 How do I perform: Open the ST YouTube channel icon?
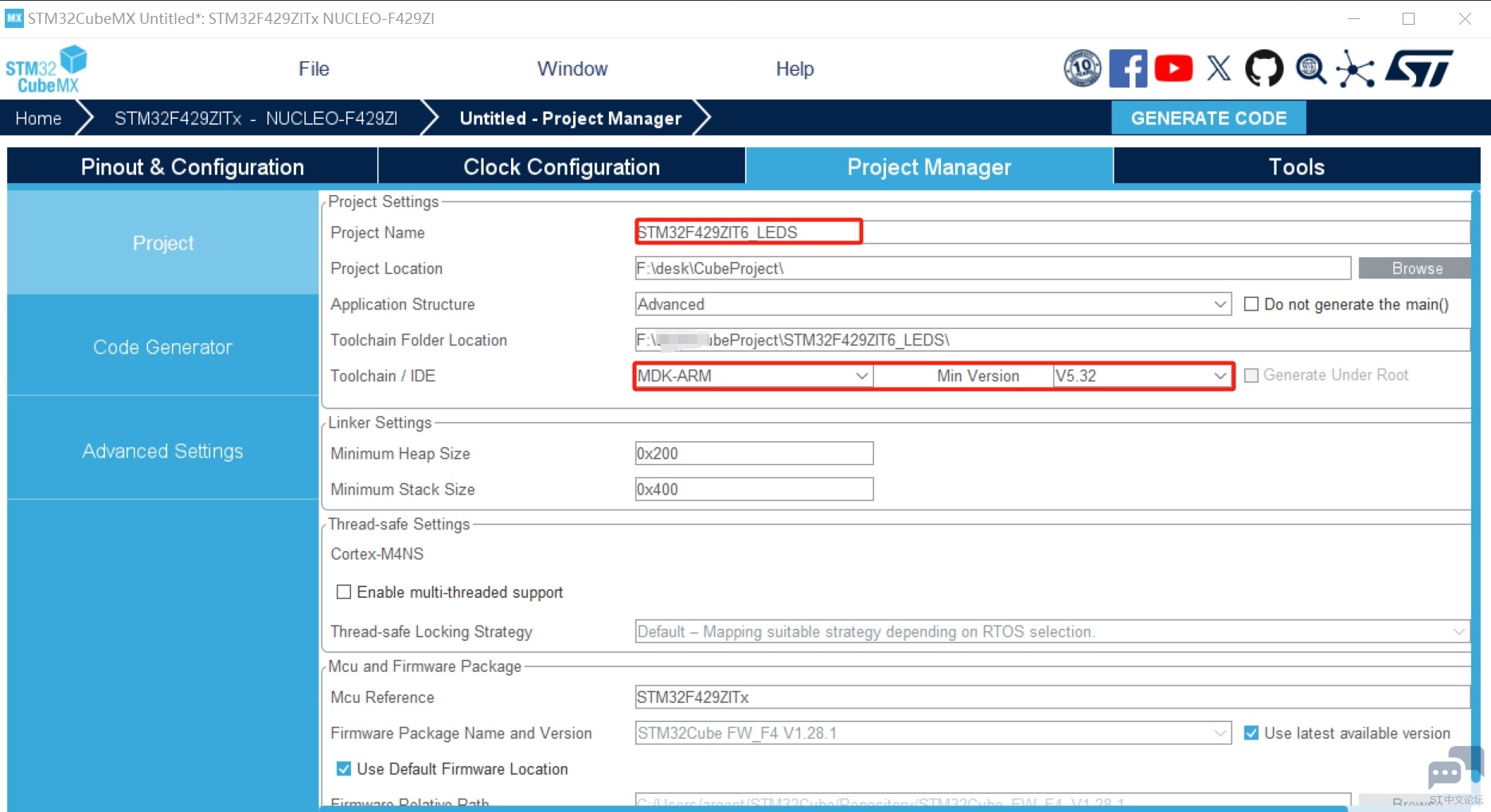(x=1173, y=68)
